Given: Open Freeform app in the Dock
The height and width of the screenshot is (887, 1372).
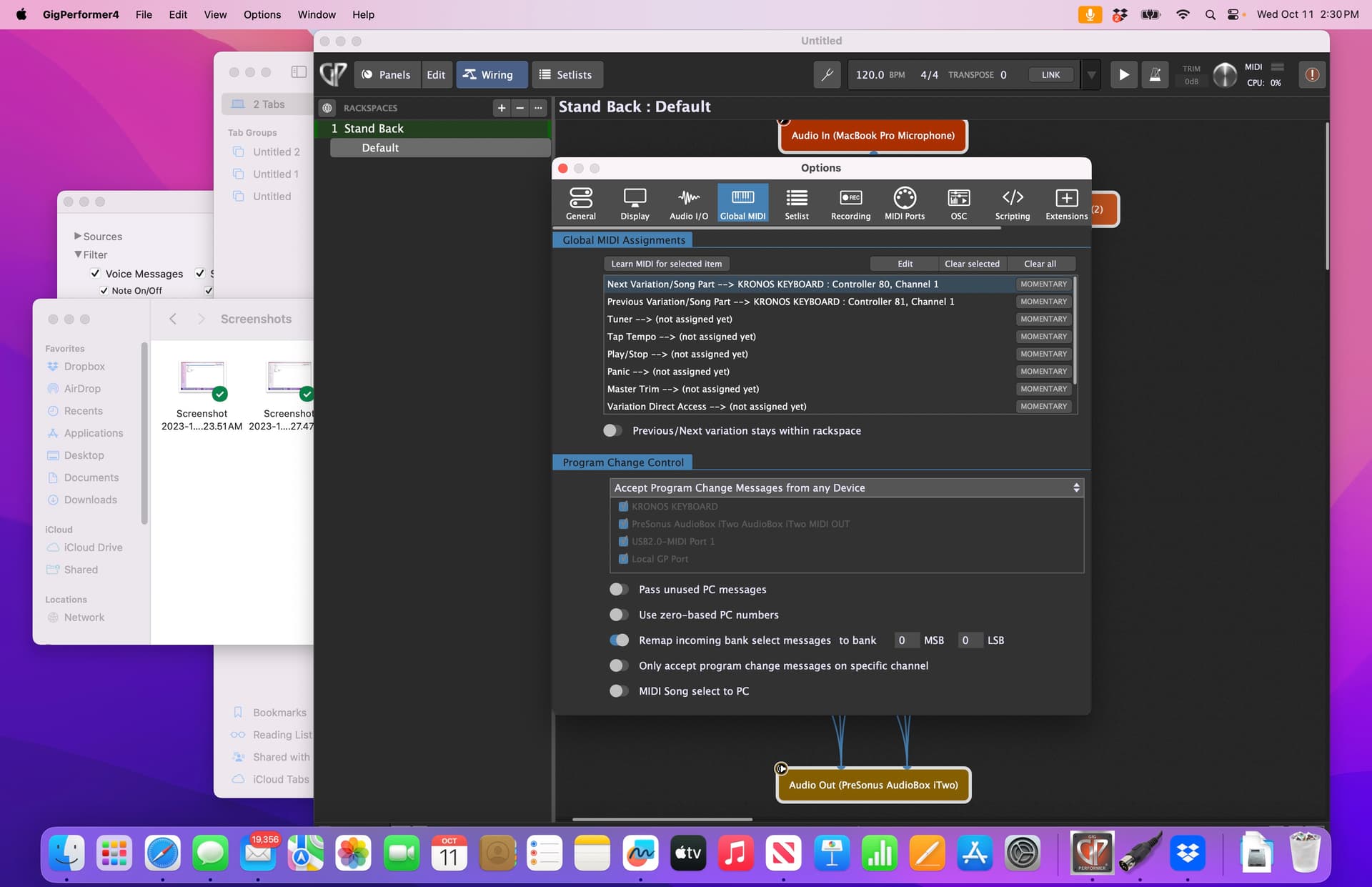Looking at the screenshot, I should click(x=640, y=852).
